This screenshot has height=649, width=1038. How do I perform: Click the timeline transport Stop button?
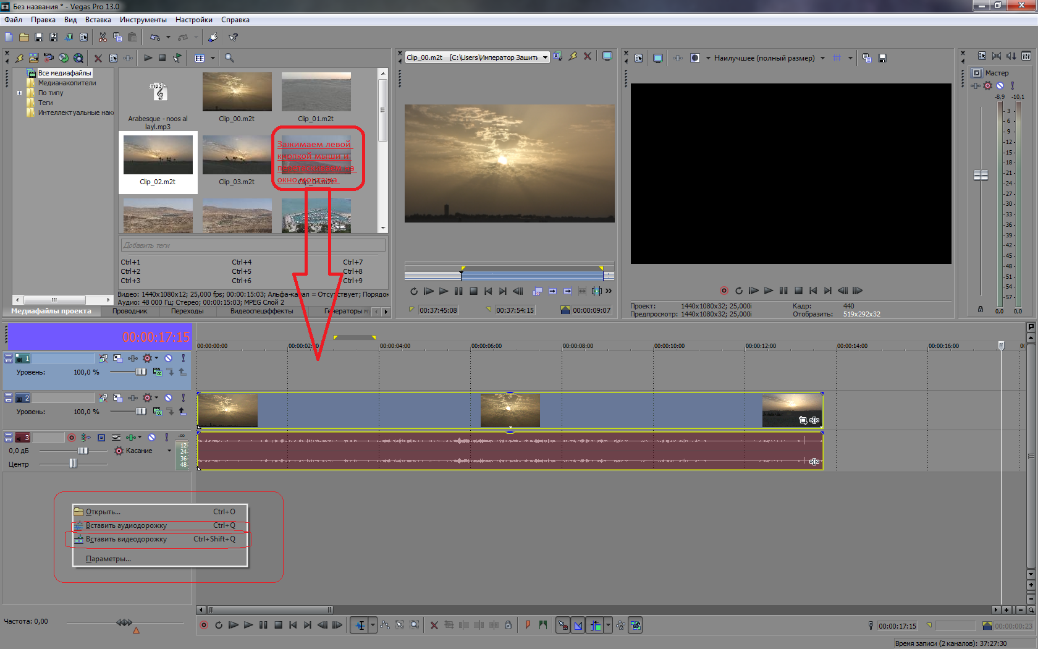pos(278,625)
